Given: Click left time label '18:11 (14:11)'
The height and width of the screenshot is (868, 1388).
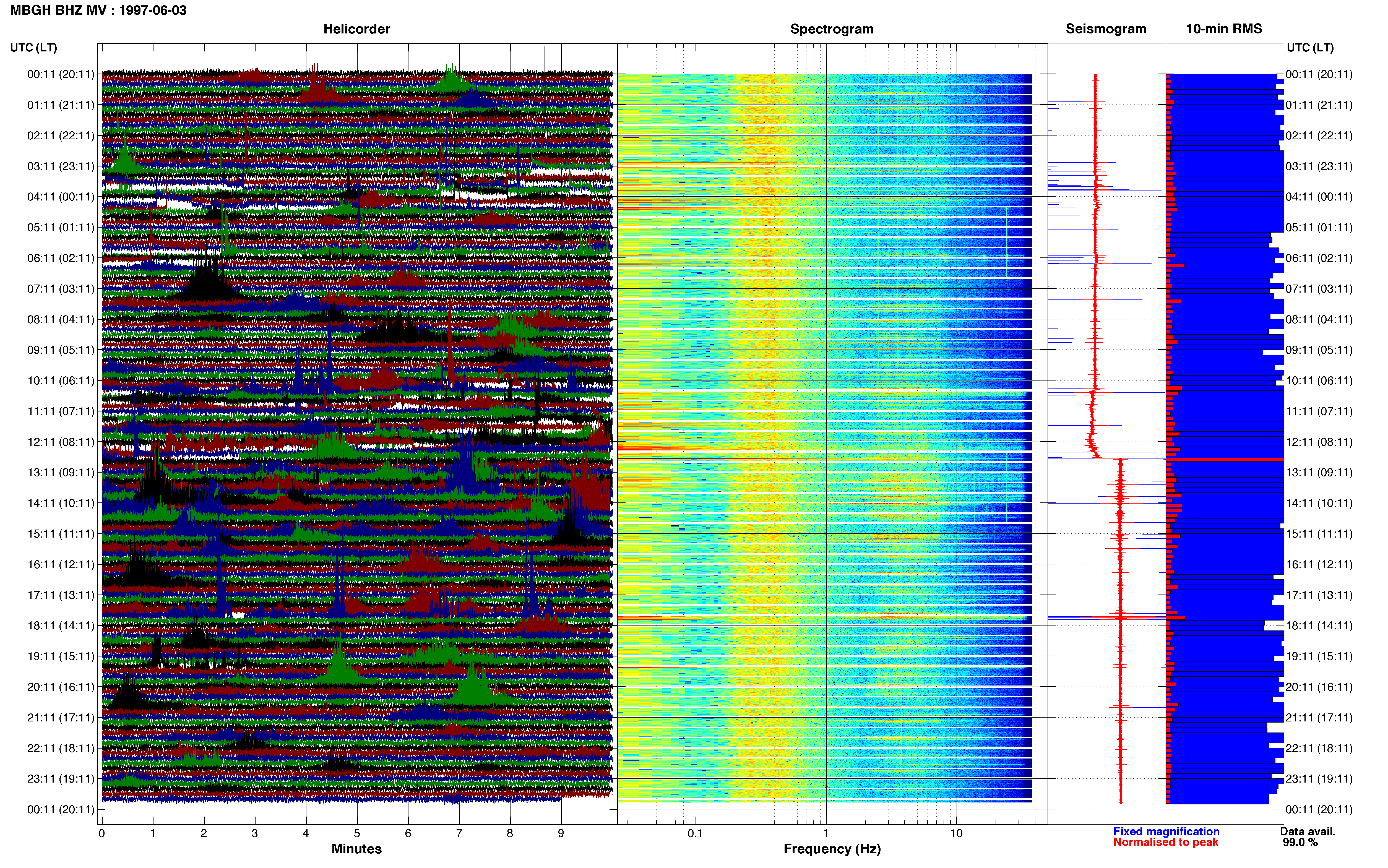Looking at the screenshot, I should [61, 626].
